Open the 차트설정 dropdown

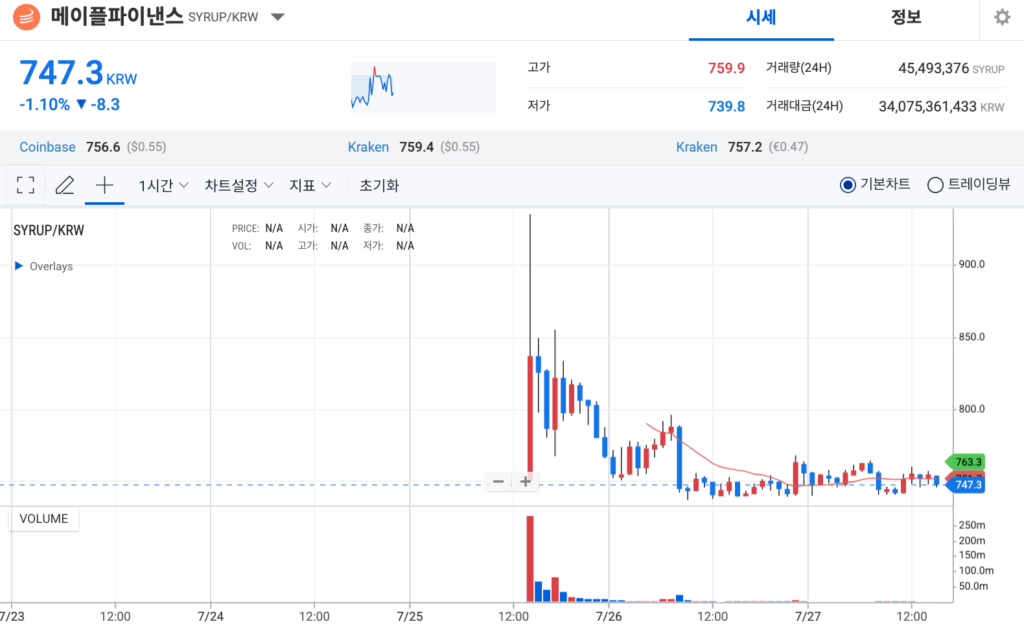238,185
